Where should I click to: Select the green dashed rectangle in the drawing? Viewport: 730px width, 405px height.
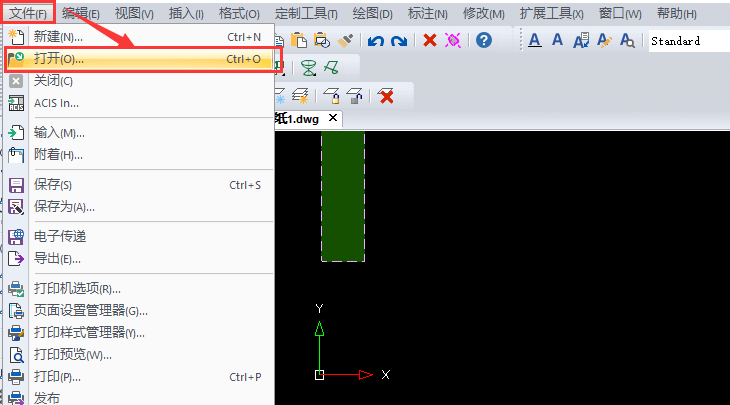(343, 196)
